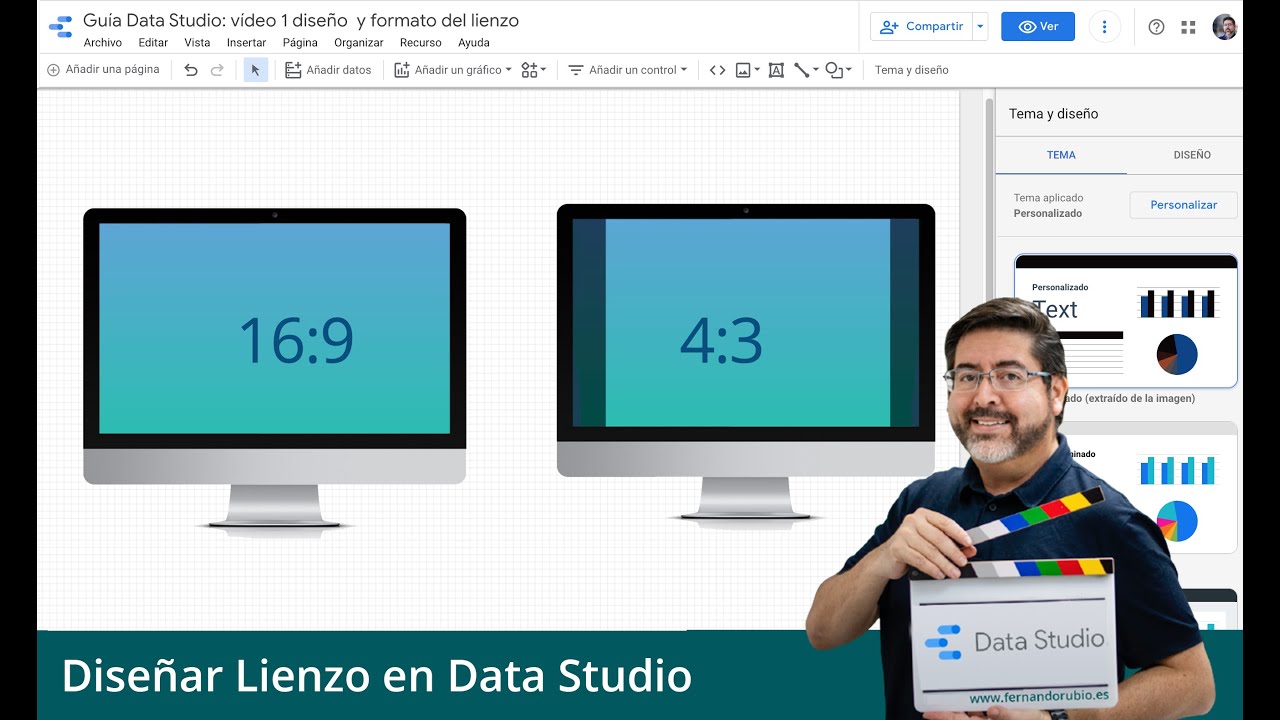Click the Compartir button

point(922,27)
